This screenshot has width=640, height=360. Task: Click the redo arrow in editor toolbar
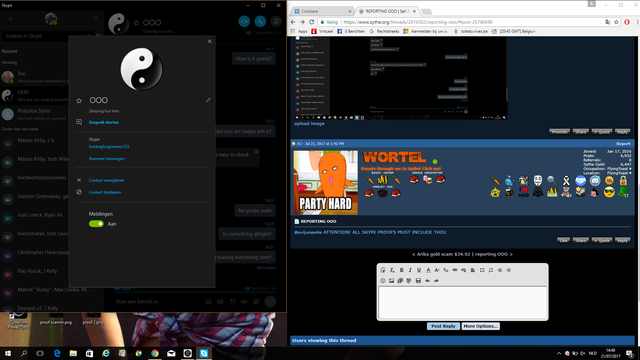pos(436,281)
